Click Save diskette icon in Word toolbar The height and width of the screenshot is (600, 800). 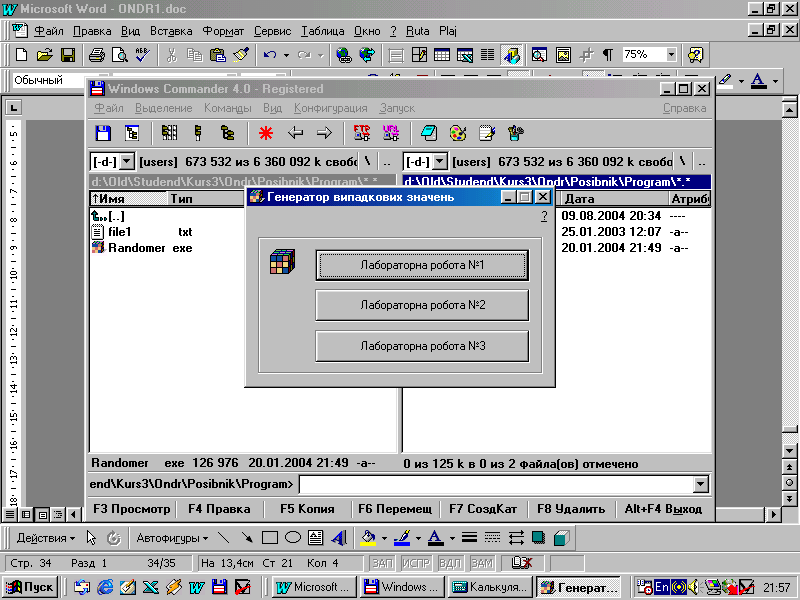coord(68,55)
